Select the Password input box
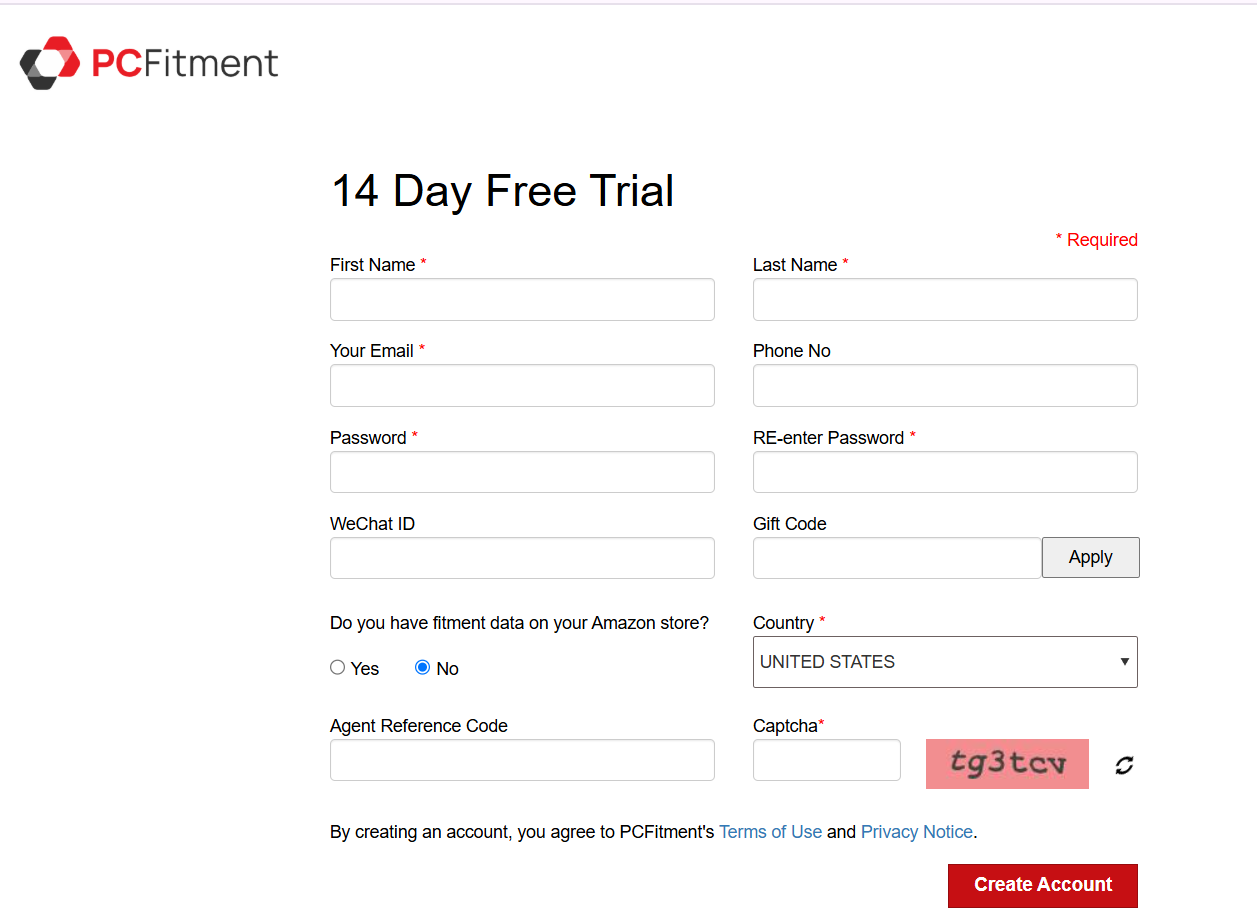The height and width of the screenshot is (923, 1257). point(522,472)
